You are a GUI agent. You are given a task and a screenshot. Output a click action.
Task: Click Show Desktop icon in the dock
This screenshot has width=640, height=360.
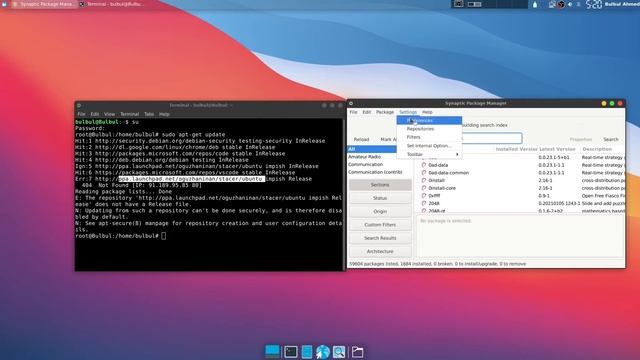[272, 351]
